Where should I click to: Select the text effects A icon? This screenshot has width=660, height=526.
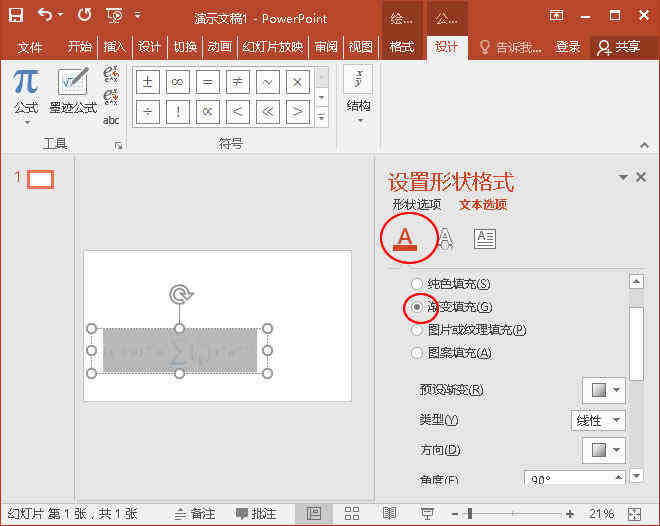click(x=445, y=239)
